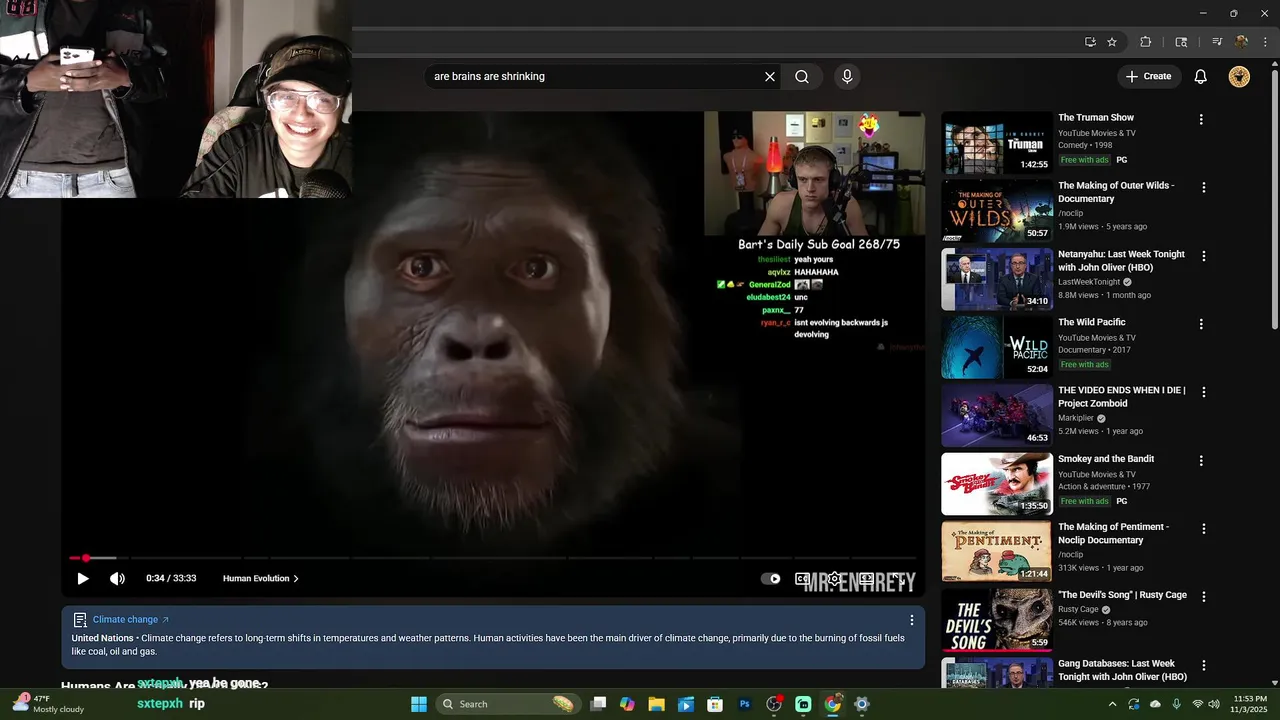Bookmark this page with star icon
This screenshot has height=720, width=1280.
[1112, 42]
